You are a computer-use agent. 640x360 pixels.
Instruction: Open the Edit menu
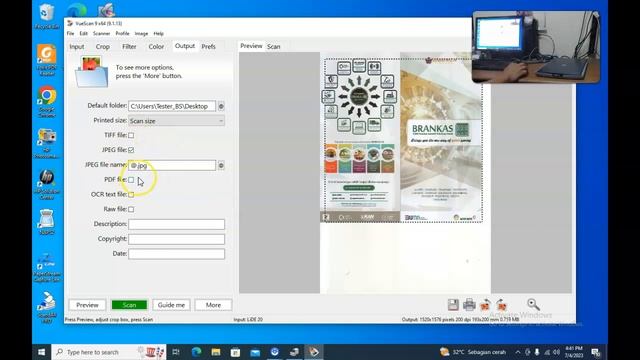(84, 33)
